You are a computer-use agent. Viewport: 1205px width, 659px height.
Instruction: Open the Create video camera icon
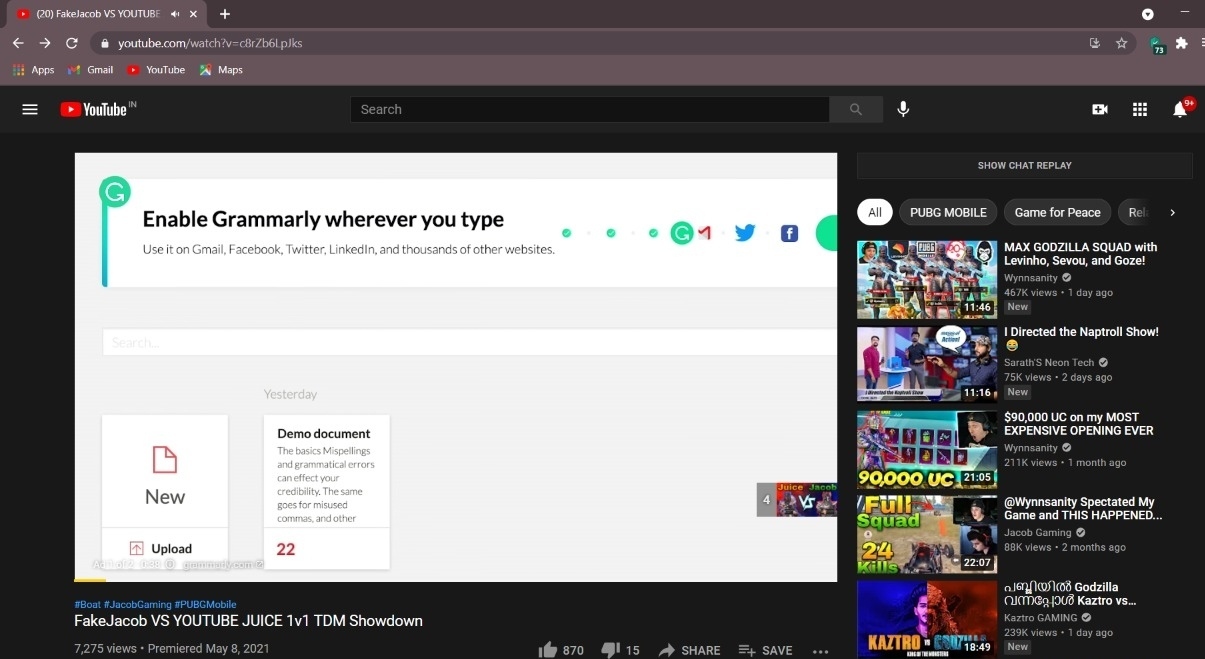click(1100, 109)
